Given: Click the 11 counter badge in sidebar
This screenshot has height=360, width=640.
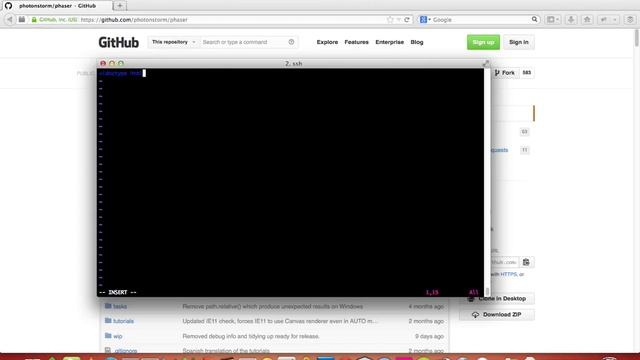Looking at the screenshot, I should click(x=524, y=150).
